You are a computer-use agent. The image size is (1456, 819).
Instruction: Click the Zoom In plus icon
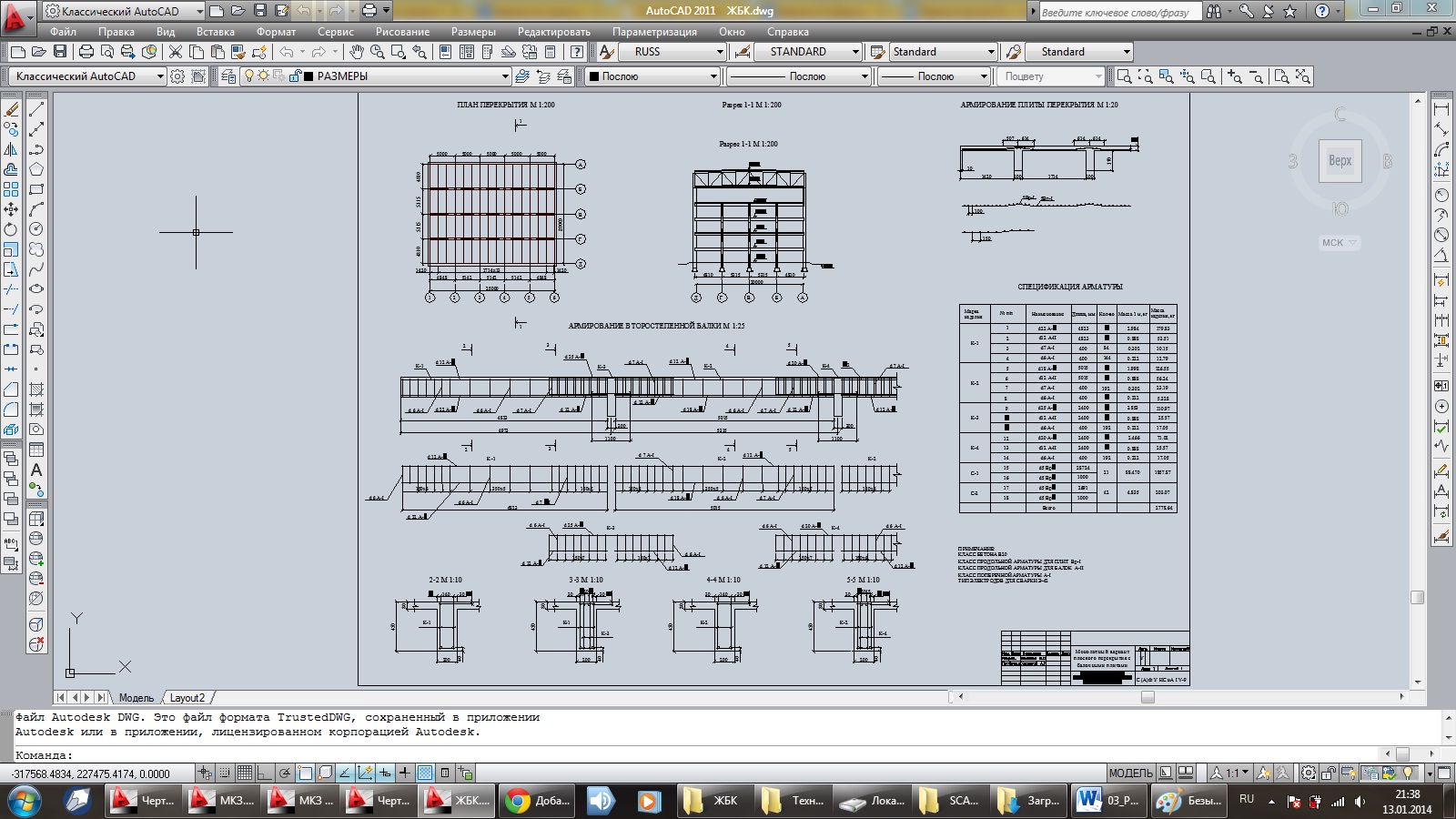pos(1235,76)
